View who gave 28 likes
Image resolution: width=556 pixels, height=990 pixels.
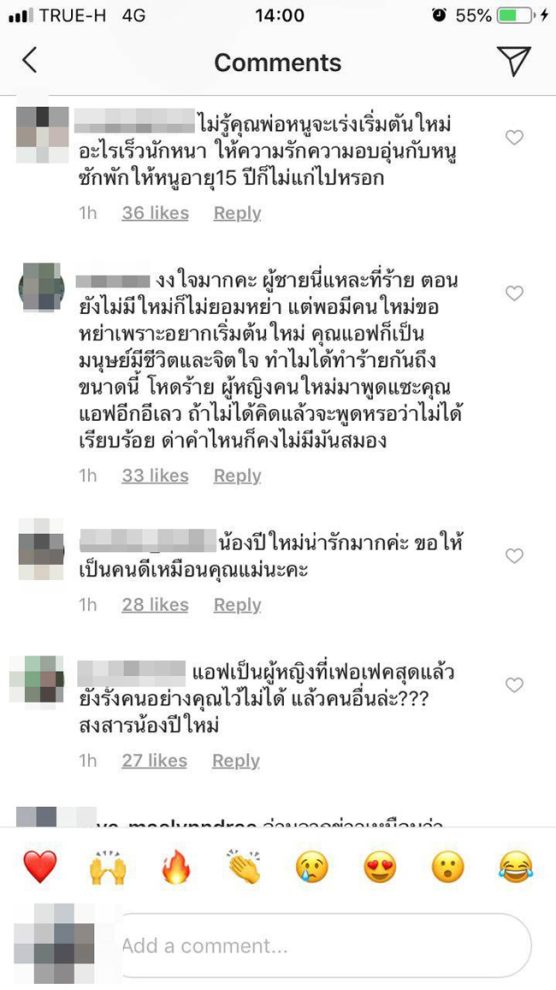point(155,604)
